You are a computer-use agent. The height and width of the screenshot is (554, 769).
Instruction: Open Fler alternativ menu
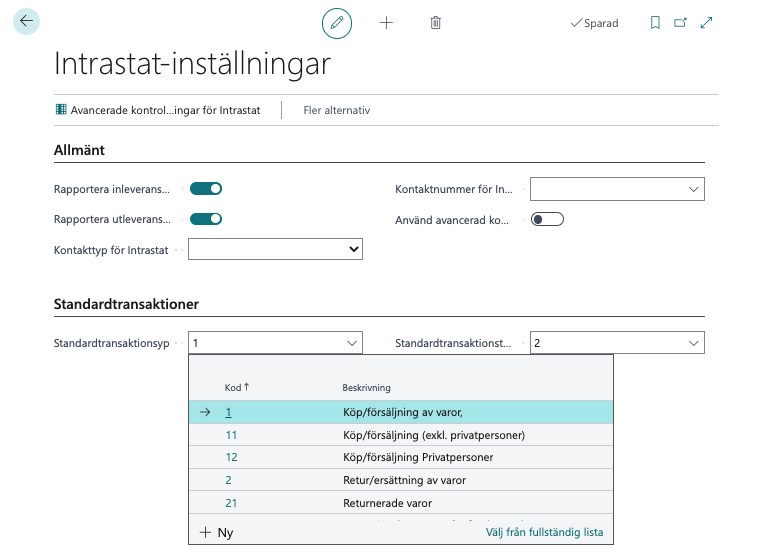point(336,110)
